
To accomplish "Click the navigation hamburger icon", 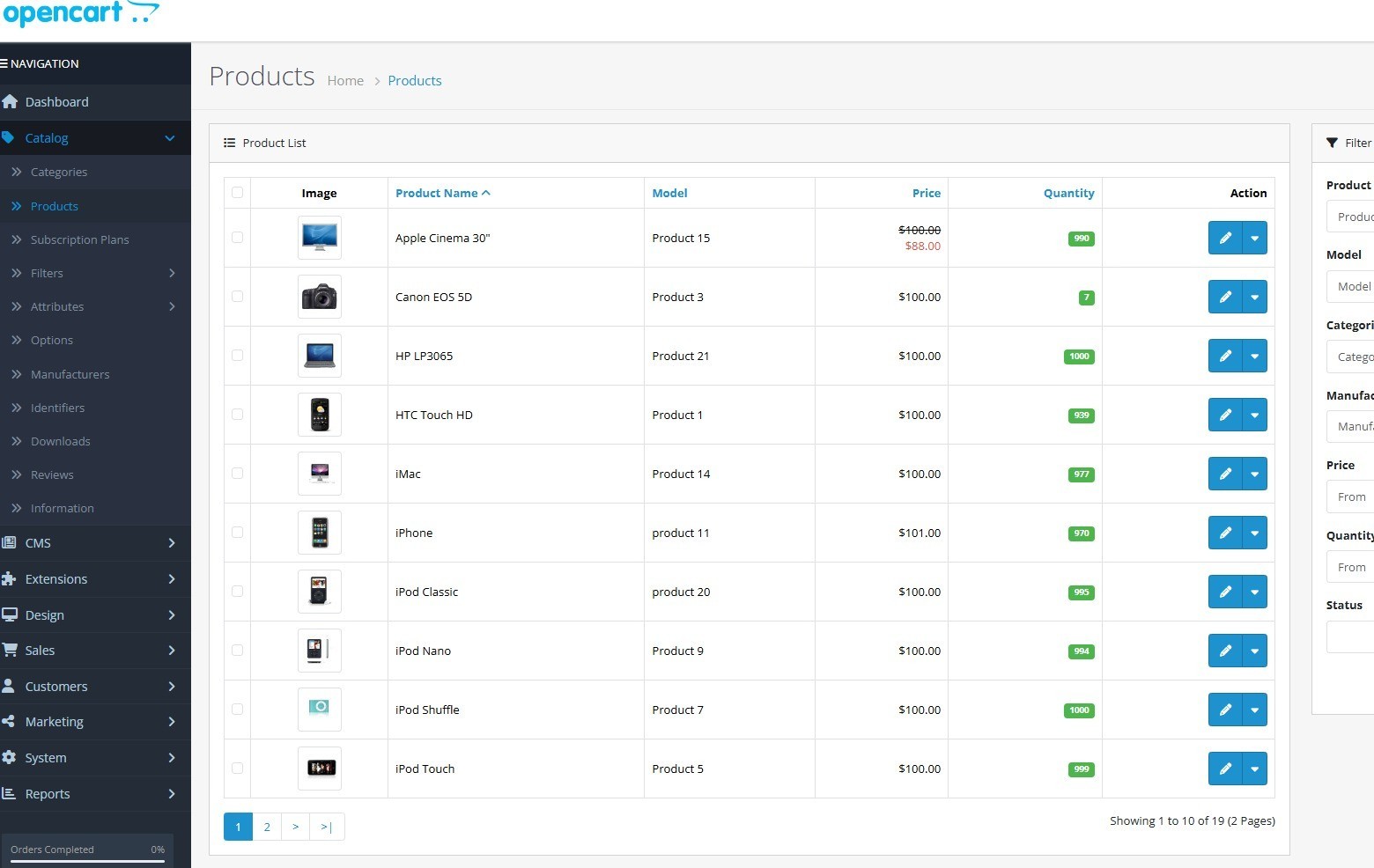I will pos(4,63).
